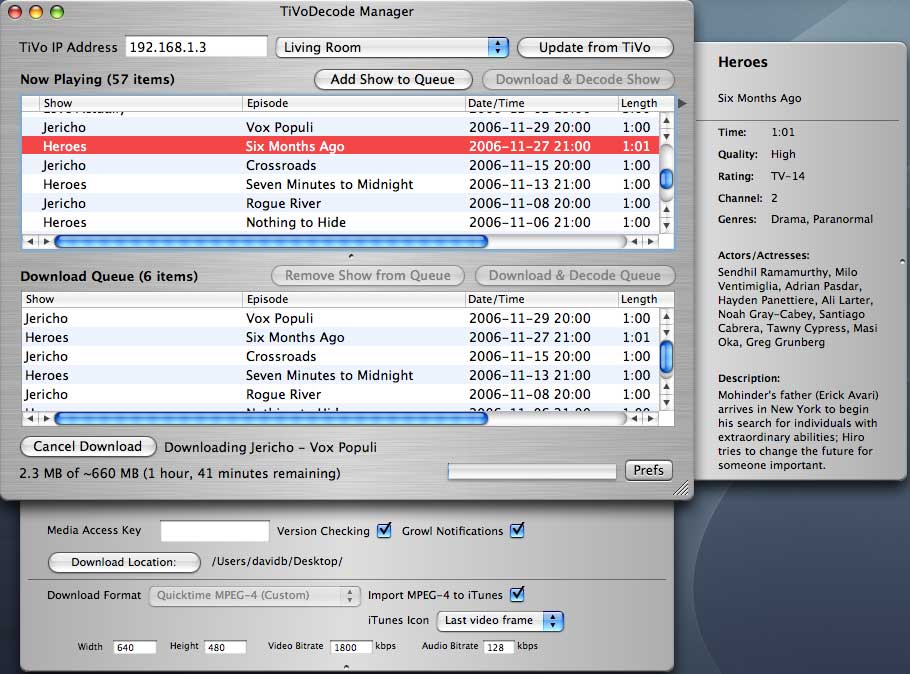910x674 pixels.
Task: Click the Download Queue horizontal scrollbar thumb
Action: (x=271, y=418)
